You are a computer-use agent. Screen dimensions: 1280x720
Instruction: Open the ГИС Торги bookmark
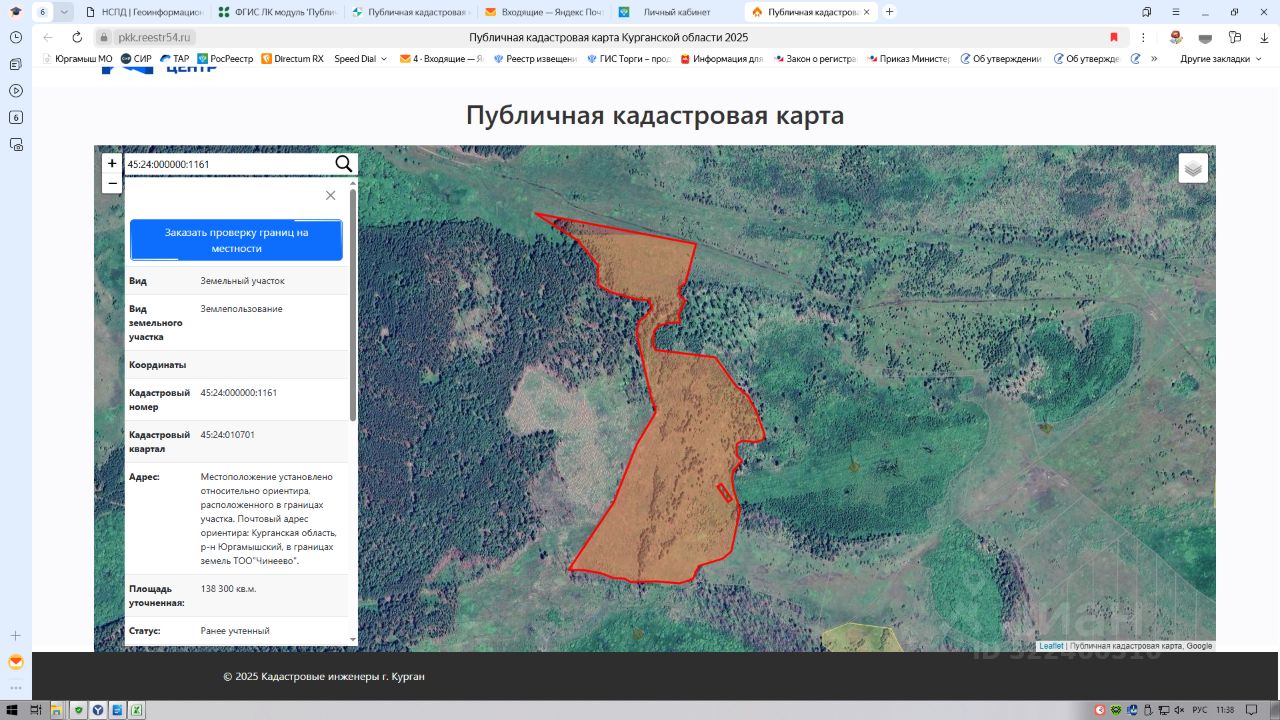(628, 59)
